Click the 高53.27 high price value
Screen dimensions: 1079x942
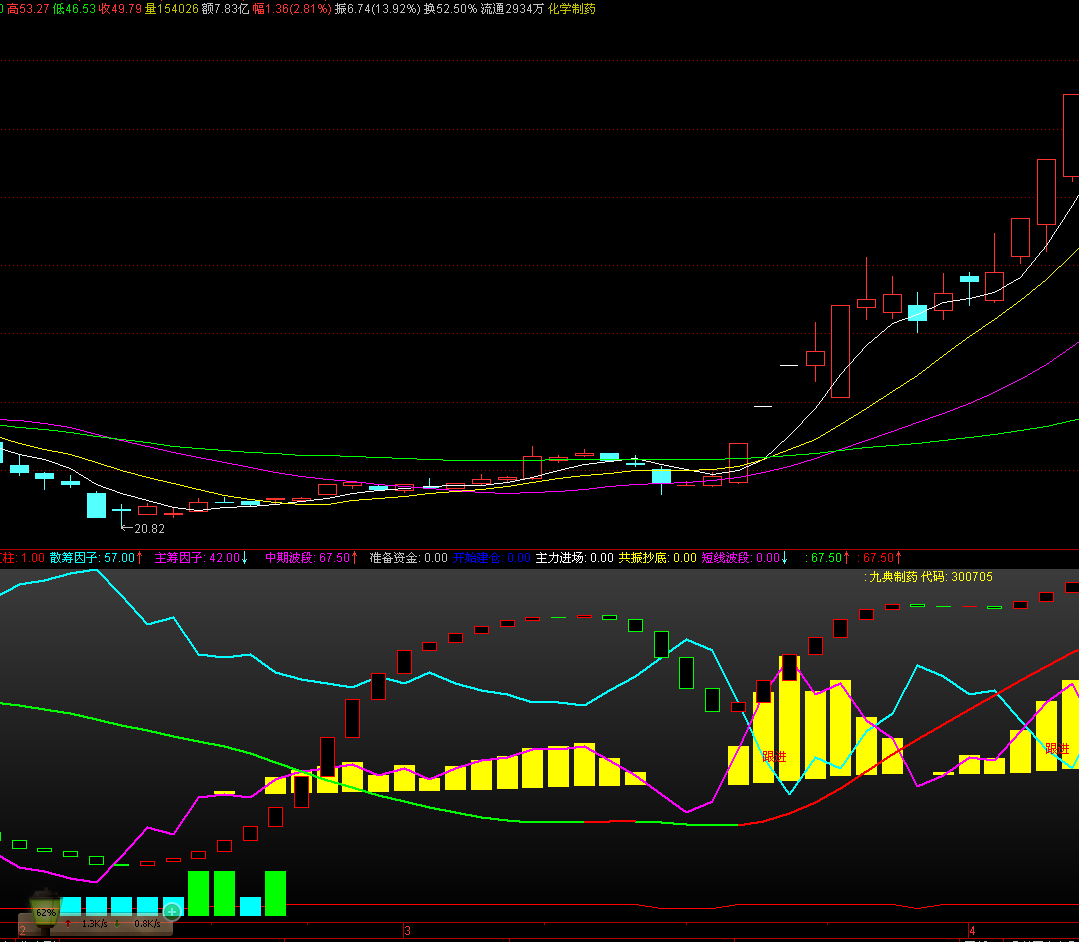tap(28, 9)
